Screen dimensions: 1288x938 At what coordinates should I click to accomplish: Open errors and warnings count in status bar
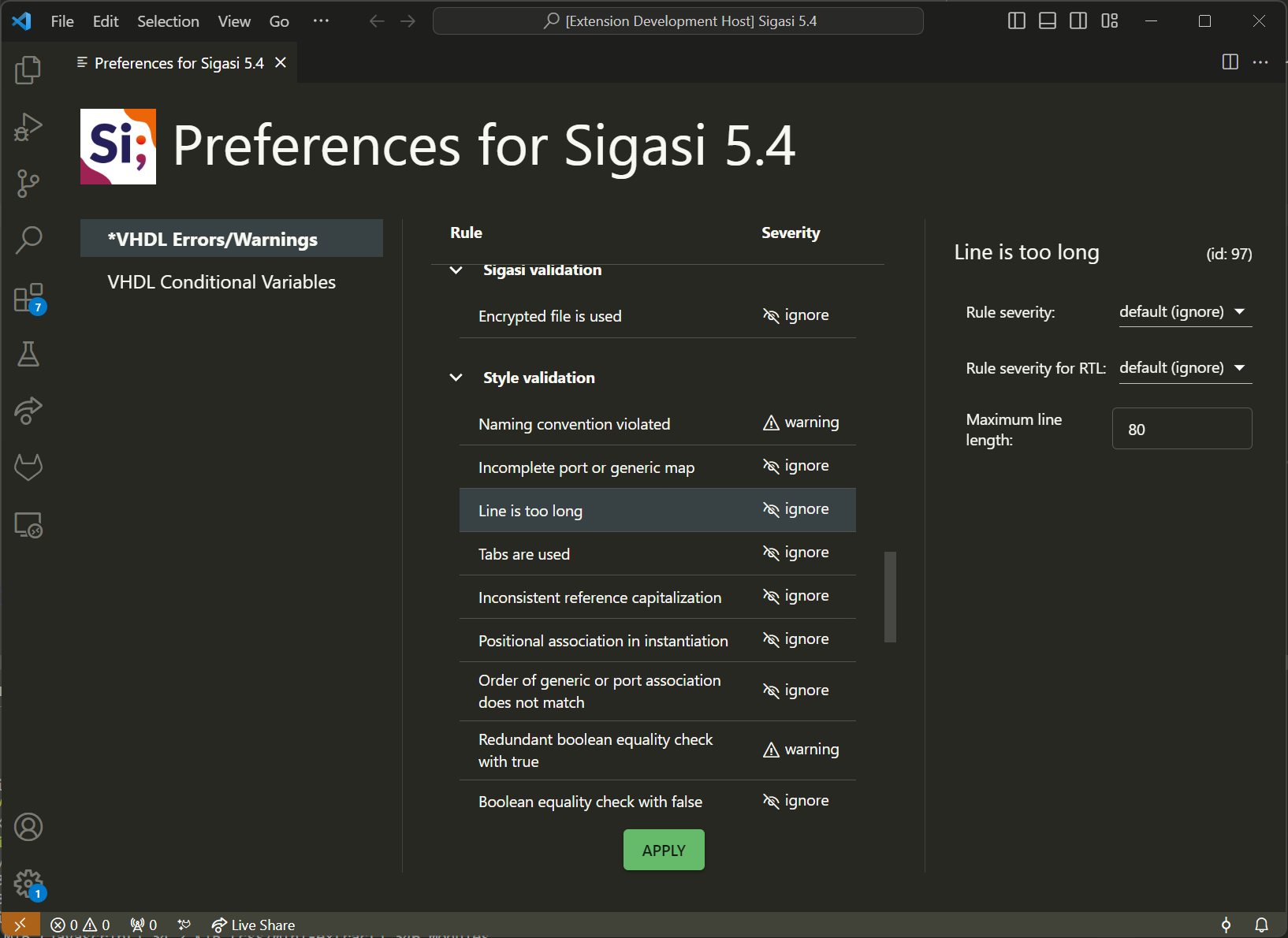80,925
